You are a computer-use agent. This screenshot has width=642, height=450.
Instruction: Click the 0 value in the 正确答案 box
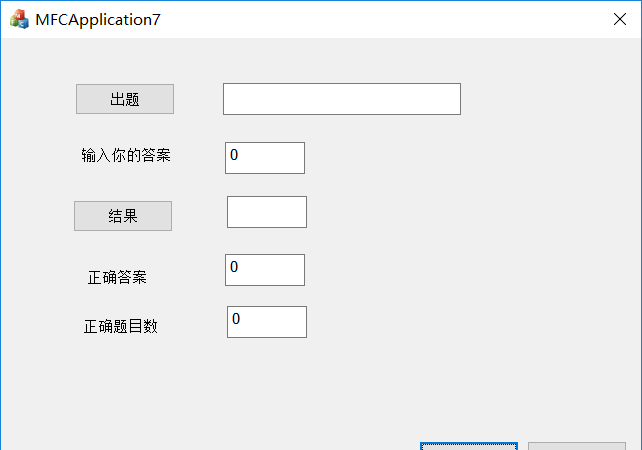[x=234, y=267]
